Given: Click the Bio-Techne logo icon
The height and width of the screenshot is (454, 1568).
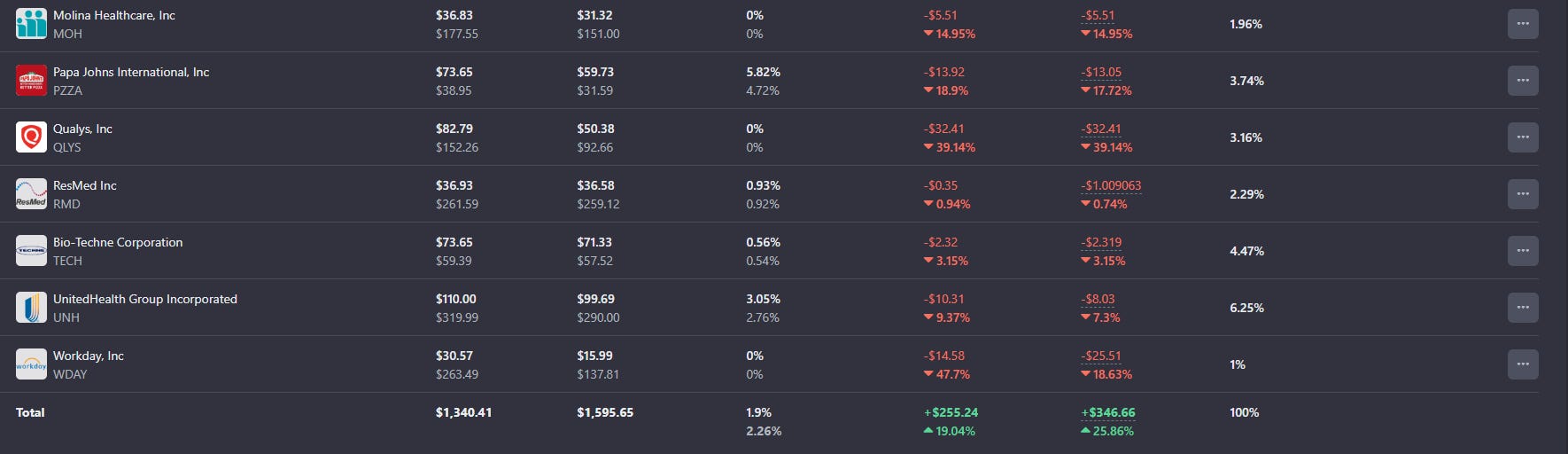Looking at the screenshot, I should [x=31, y=251].
